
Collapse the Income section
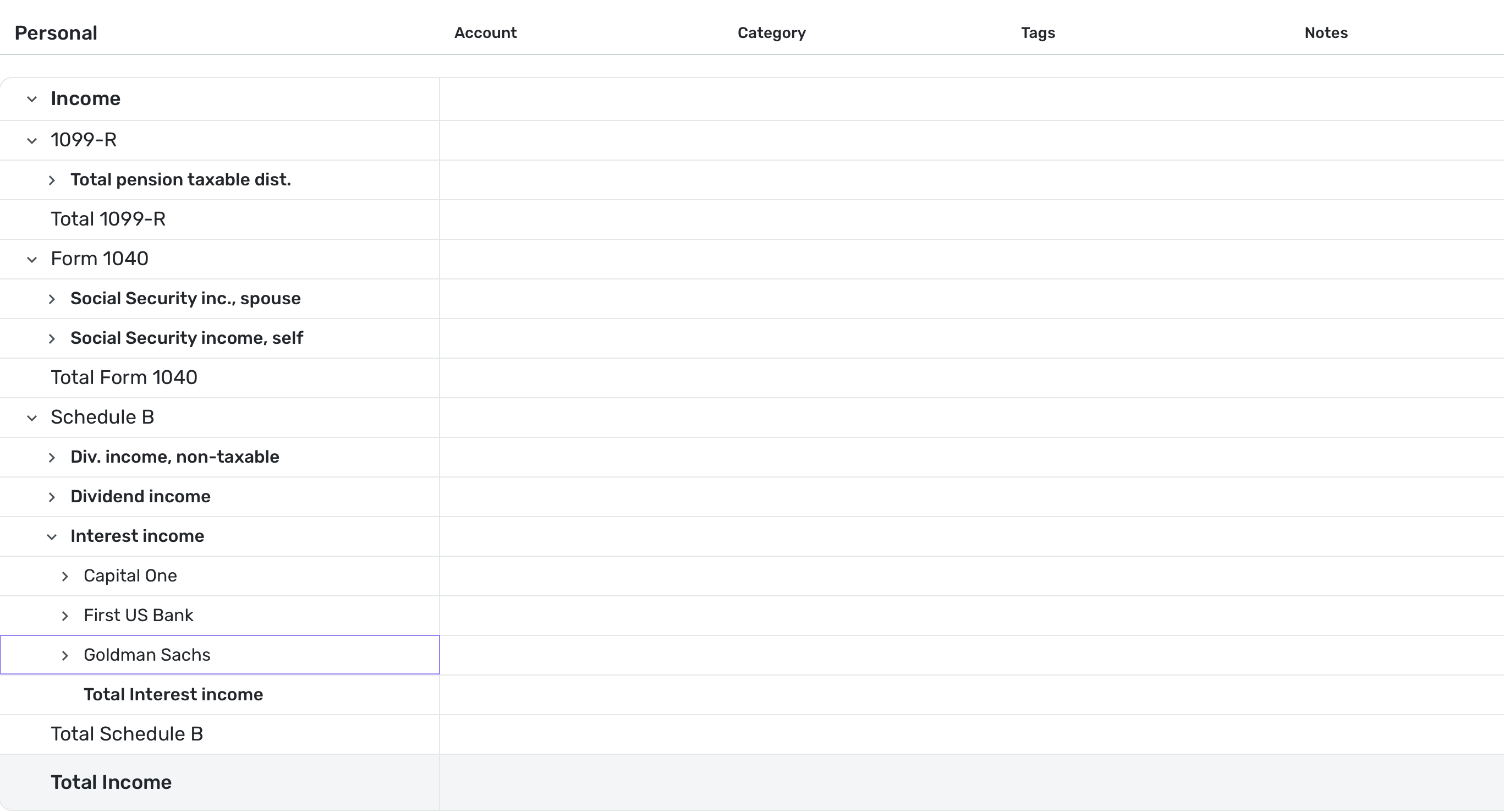coord(32,98)
